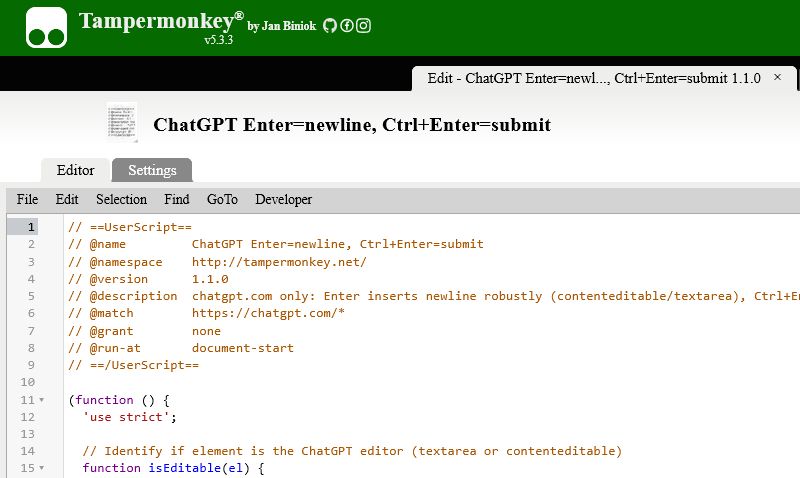This screenshot has height=478, width=800.
Task: Click the @grant value 'none'
Action: (x=206, y=331)
